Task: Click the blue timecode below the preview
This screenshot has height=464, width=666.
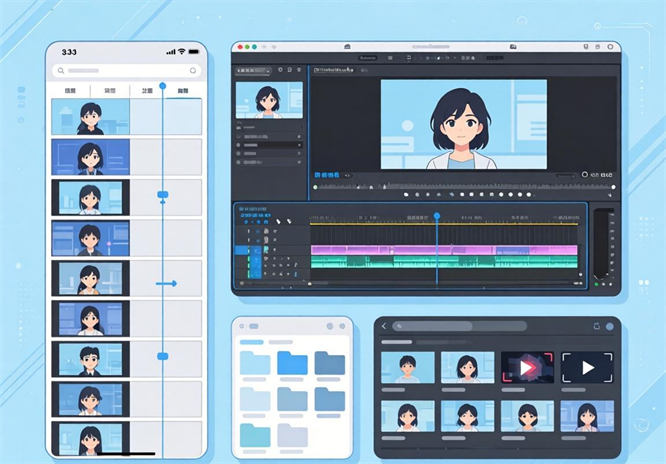Action: (327, 175)
